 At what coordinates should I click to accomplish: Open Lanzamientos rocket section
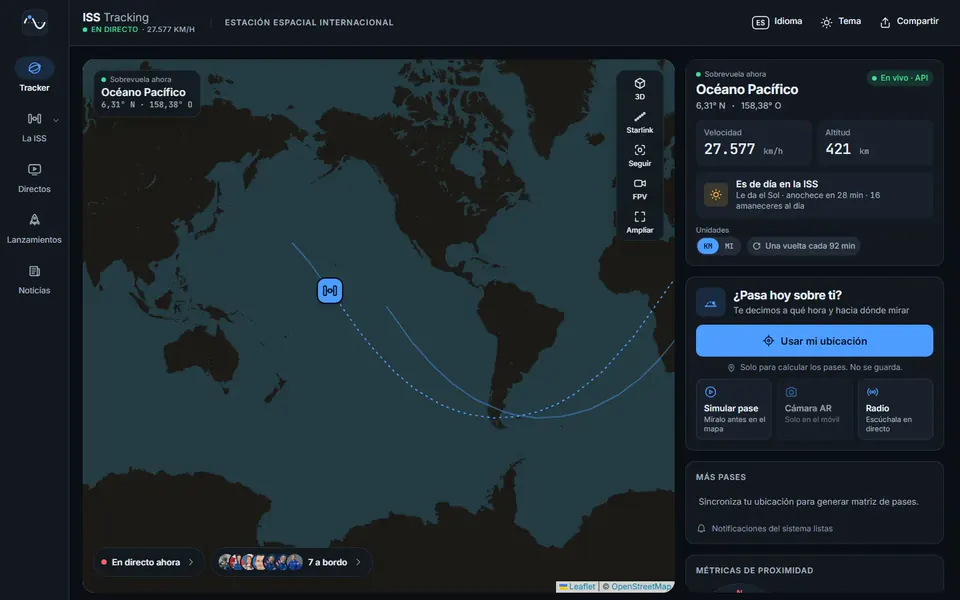tap(34, 228)
